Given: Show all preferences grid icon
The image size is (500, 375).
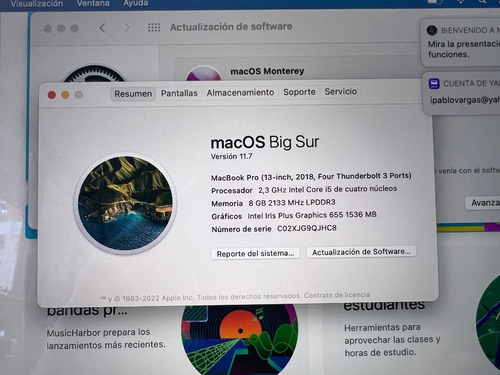Looking at the screenshot, I should coord(154,27).
